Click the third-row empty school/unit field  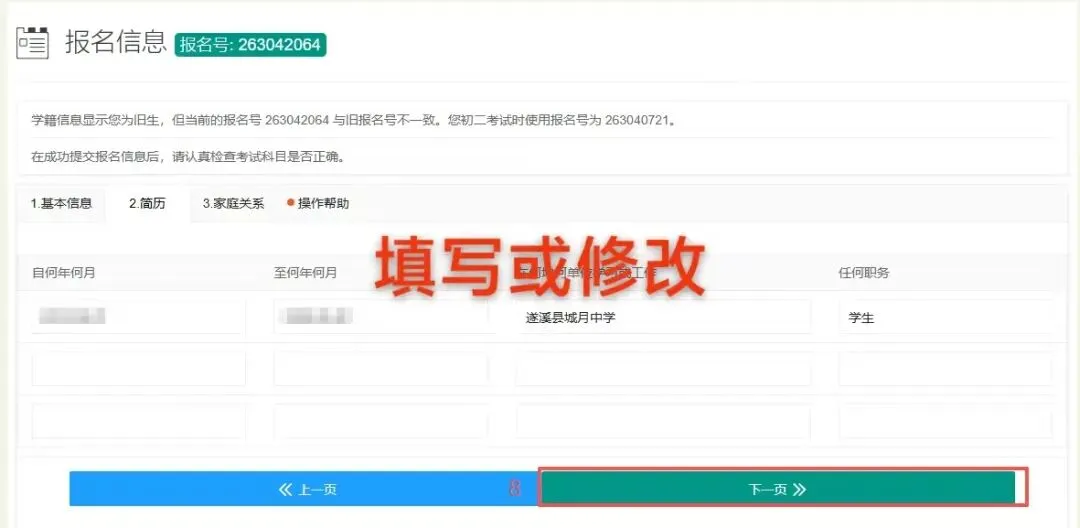[663, 422]
